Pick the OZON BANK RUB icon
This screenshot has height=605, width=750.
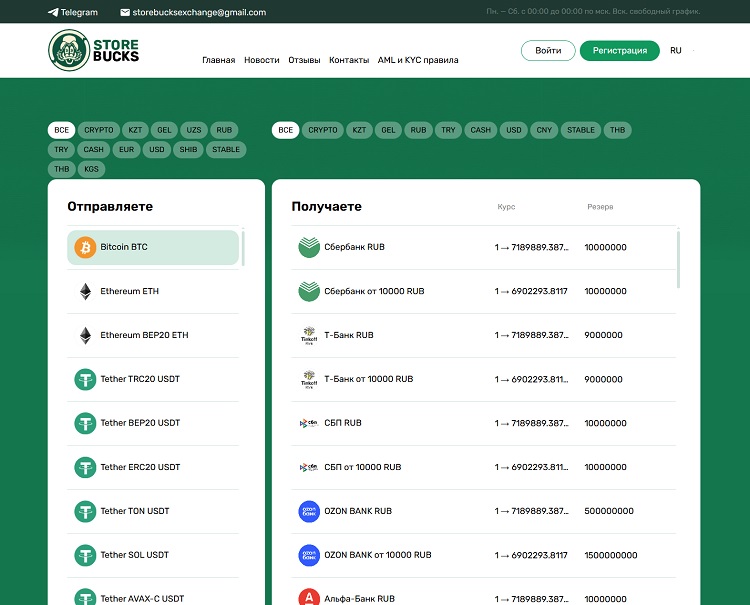point(308,511)
